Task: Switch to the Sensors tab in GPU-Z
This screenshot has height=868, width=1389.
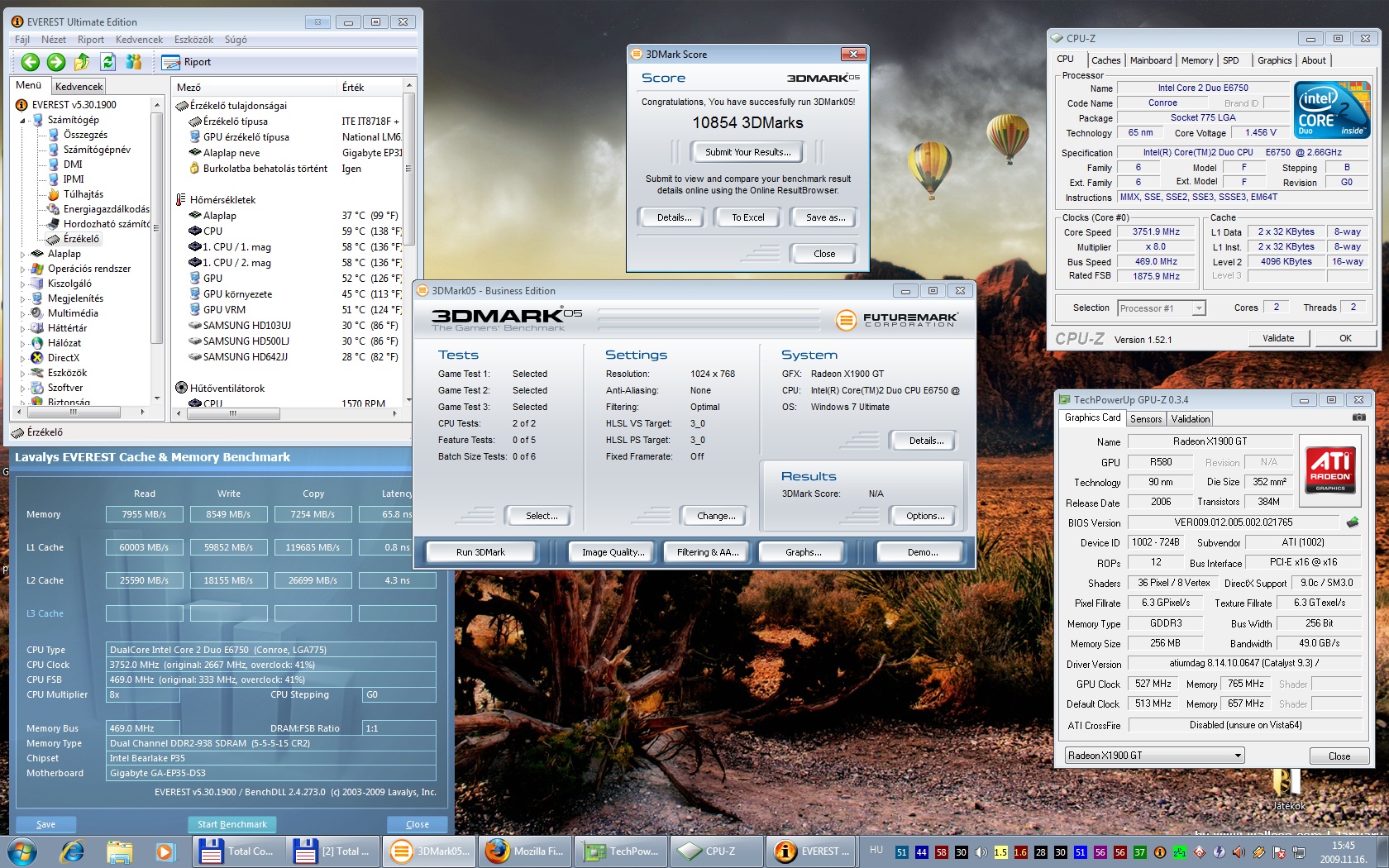Action: coord(1146,419)
